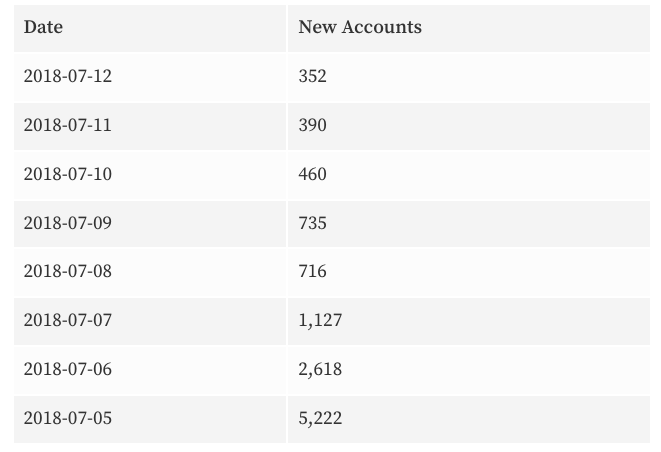Click the 352 new accounts value

(312, 76)
